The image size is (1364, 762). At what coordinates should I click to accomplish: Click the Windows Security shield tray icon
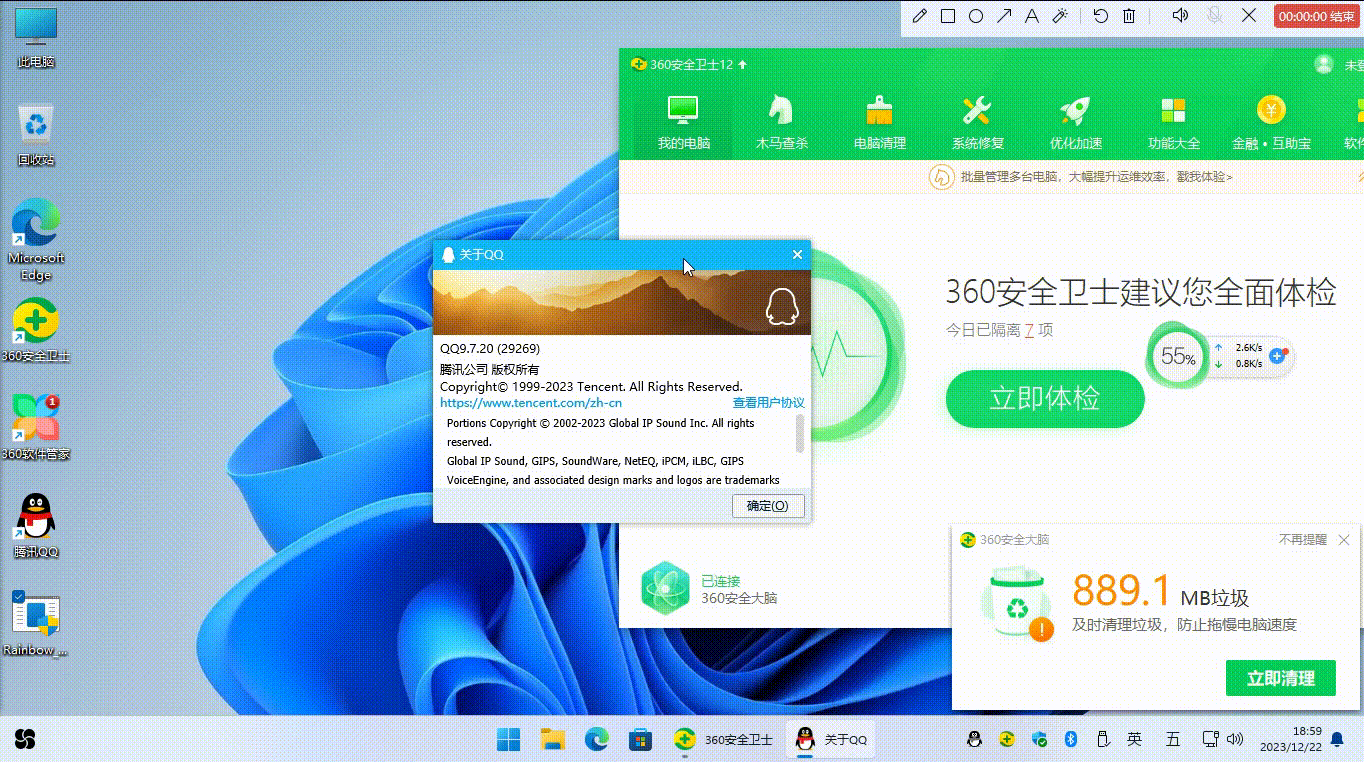pos(1039,740)
